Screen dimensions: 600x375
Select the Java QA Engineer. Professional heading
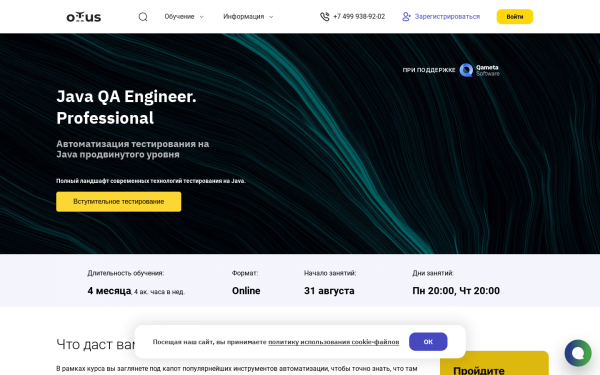(126, 107)
